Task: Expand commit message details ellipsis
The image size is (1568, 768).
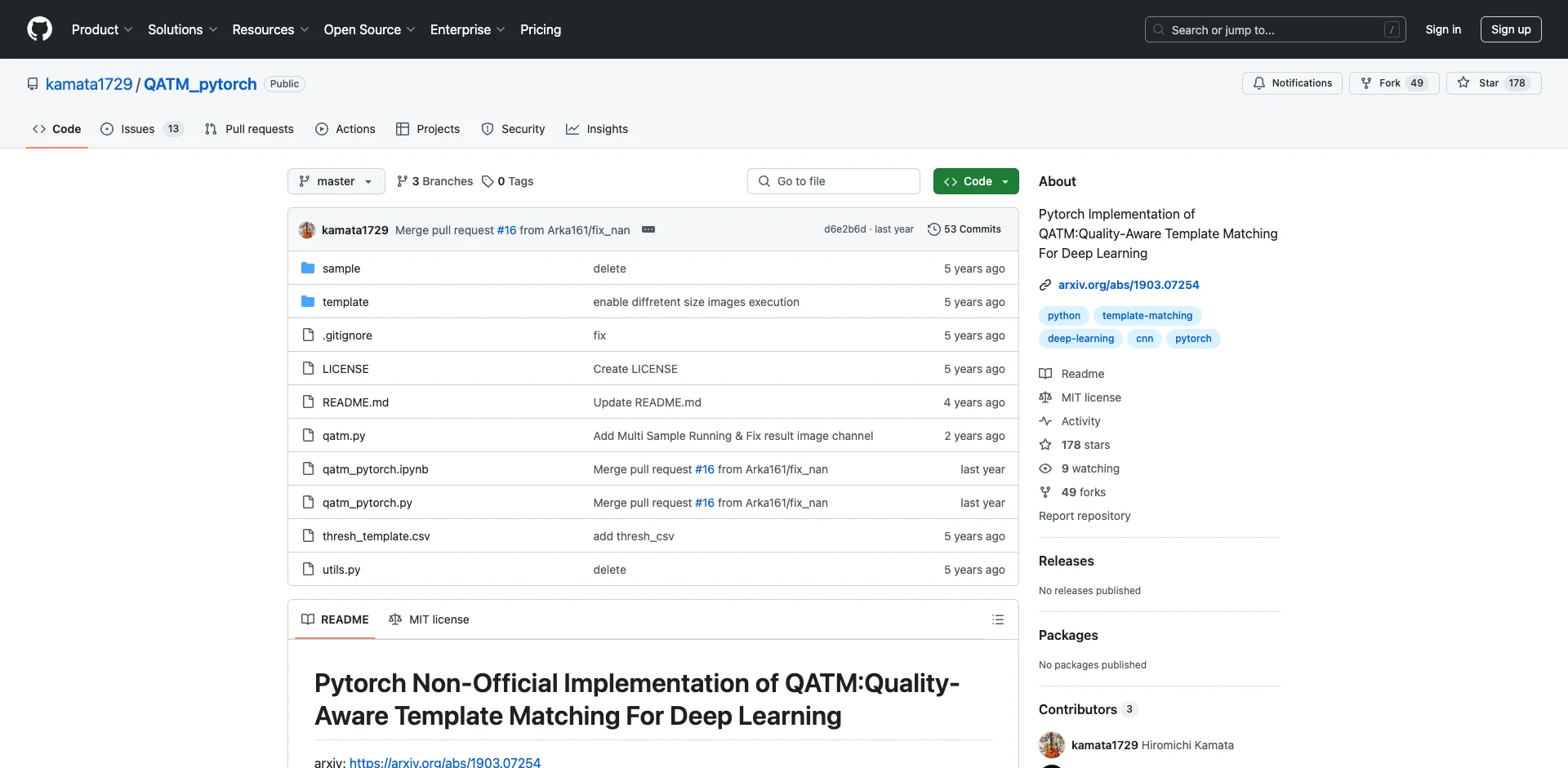Action: pos(648,230)
